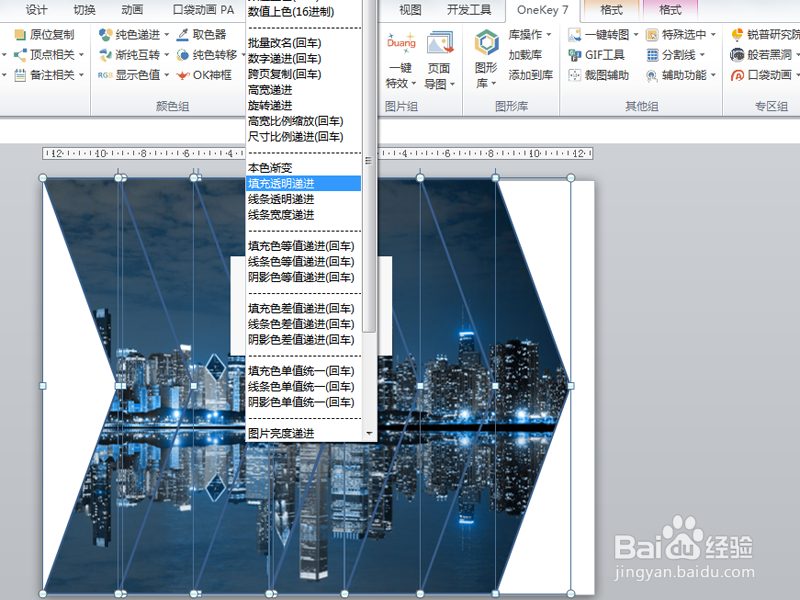
Task: Choose 填充透明递进 from the menu
Action: pyautogui.click(x=304, y=183)
